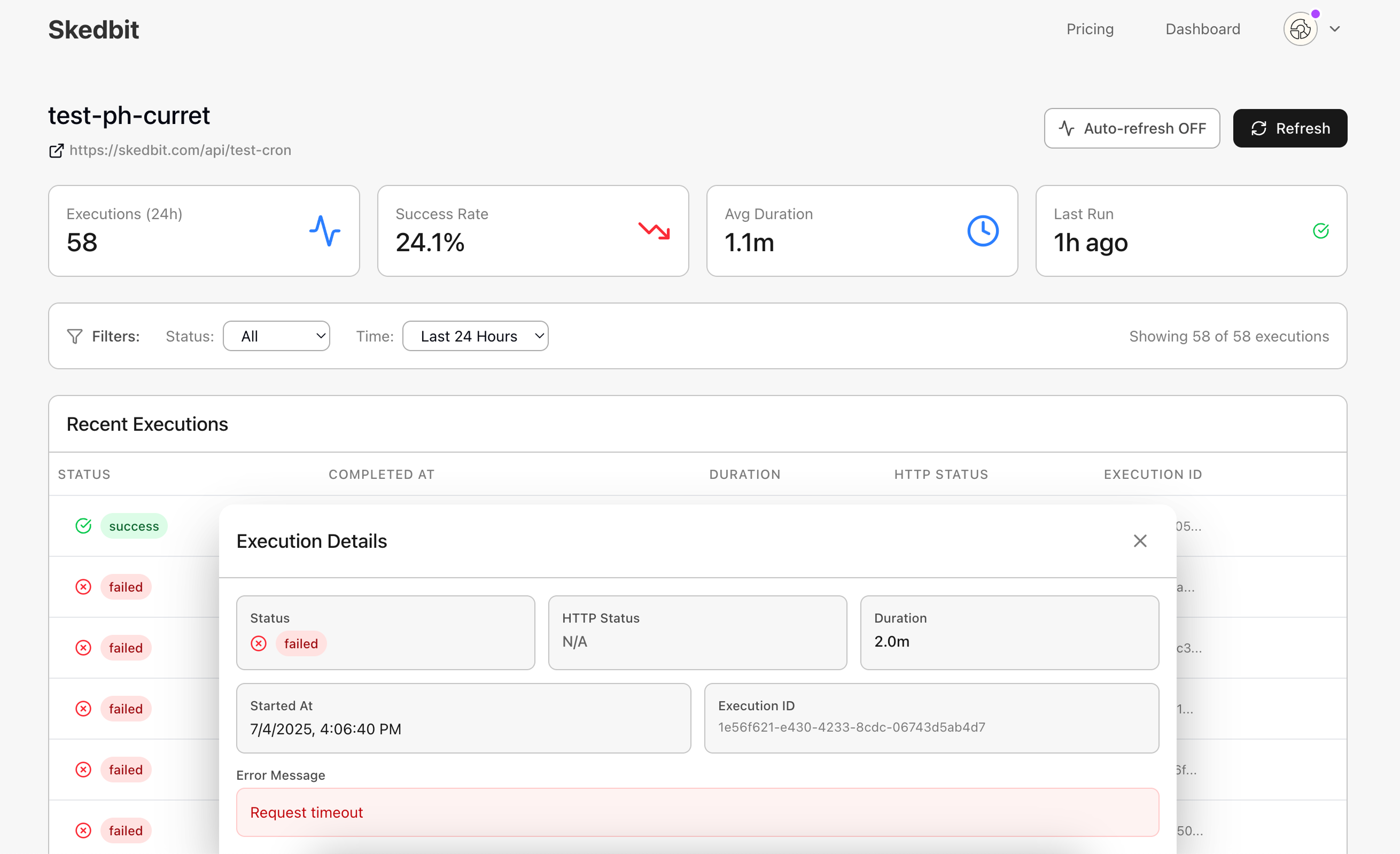This screenshot has height=854, width=1400.
Task: Click the Filters funnel icon
Action: 74,336
